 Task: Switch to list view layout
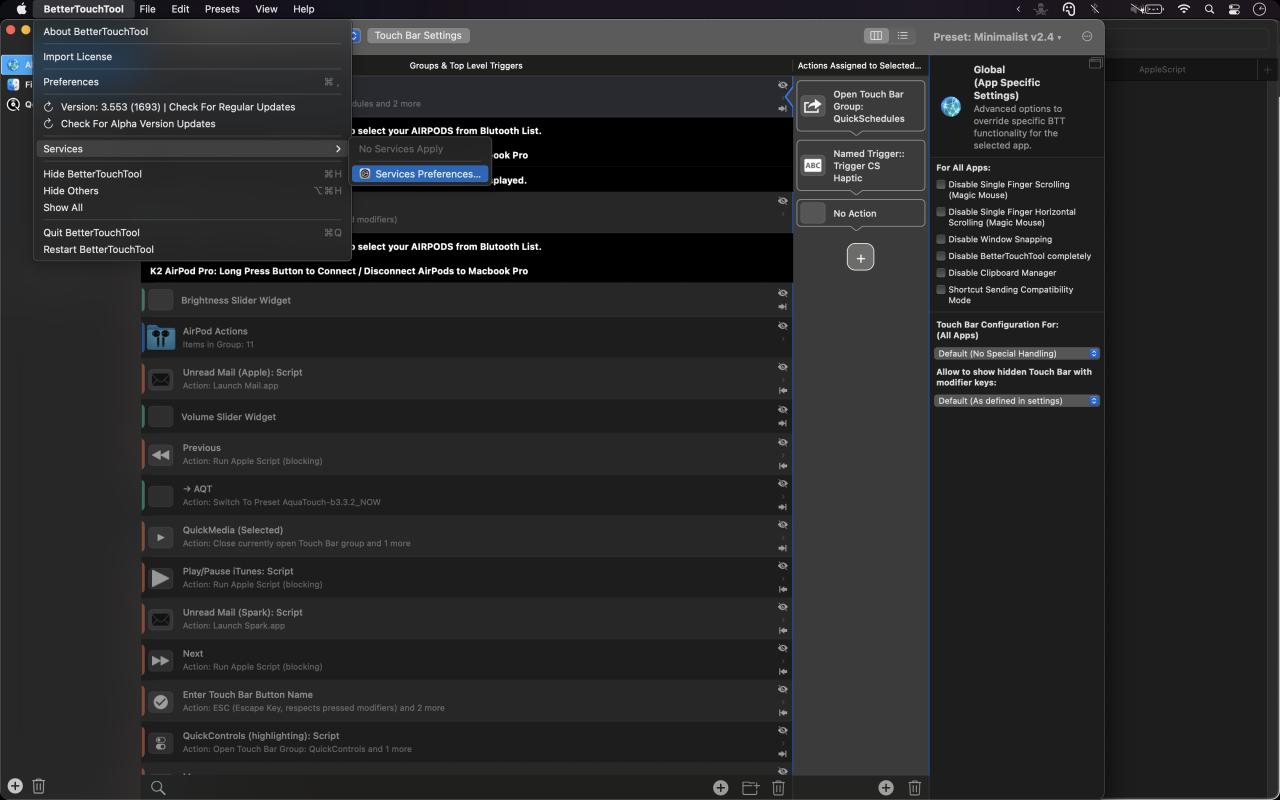[x=903, y=36]
